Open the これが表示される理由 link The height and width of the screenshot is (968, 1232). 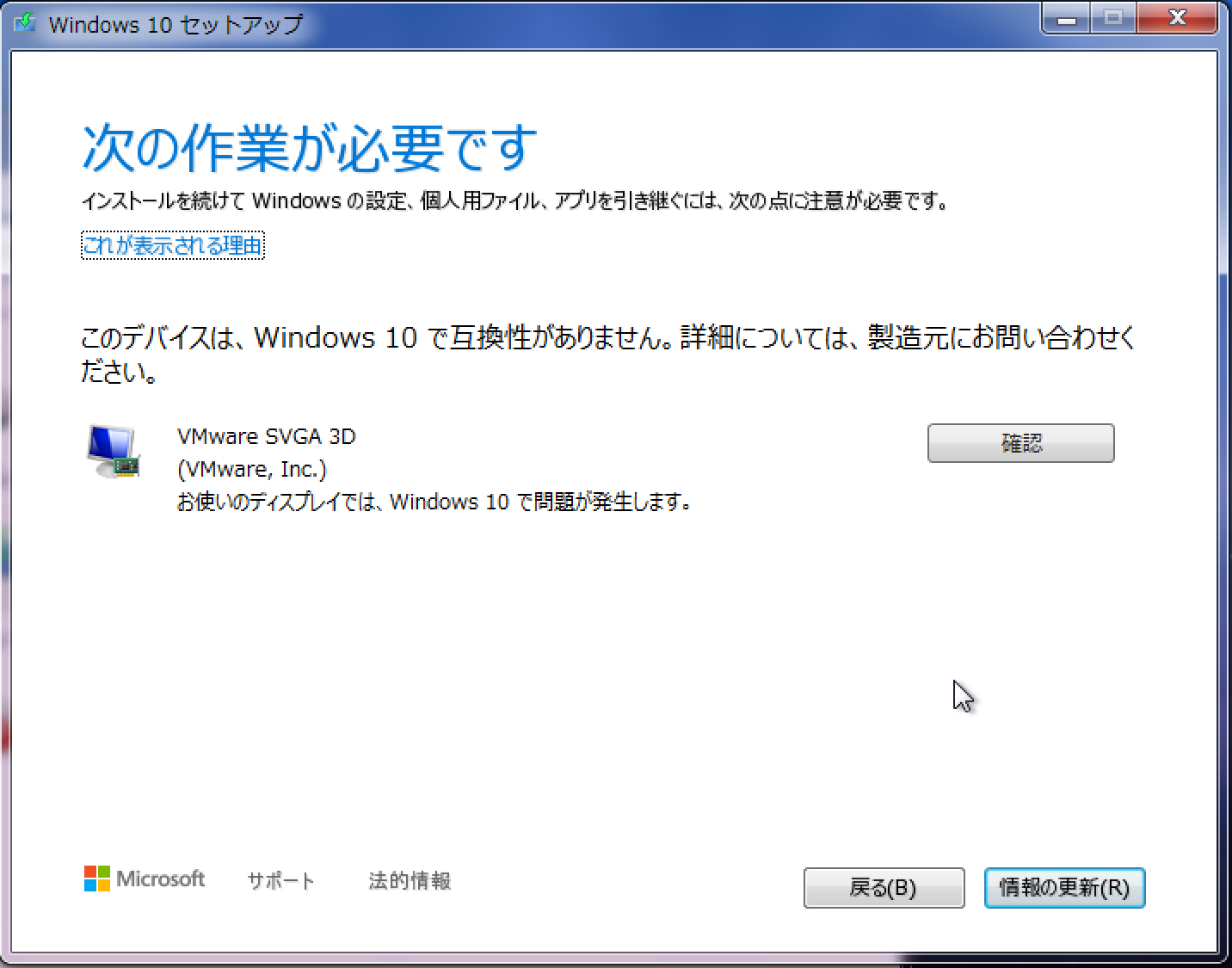(172, 246)
